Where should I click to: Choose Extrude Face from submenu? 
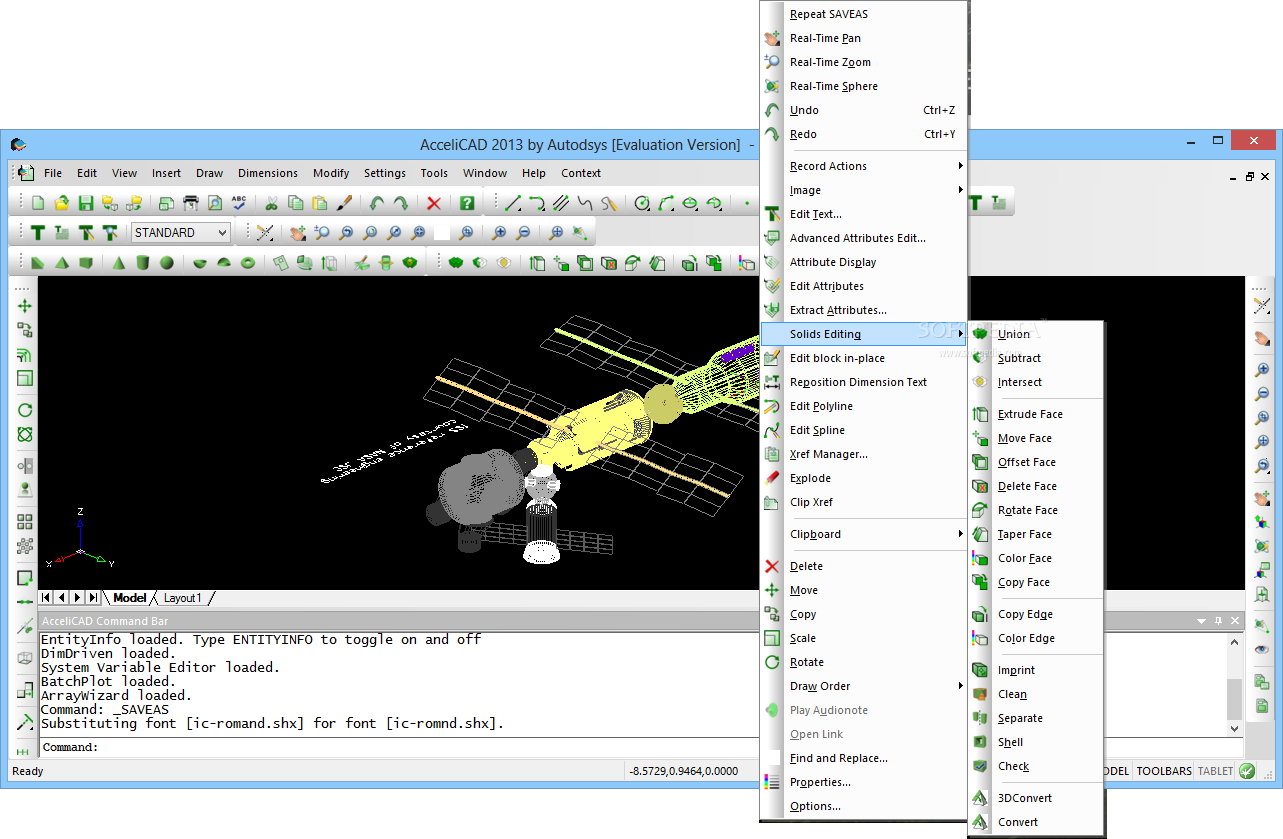[1035, 414]
